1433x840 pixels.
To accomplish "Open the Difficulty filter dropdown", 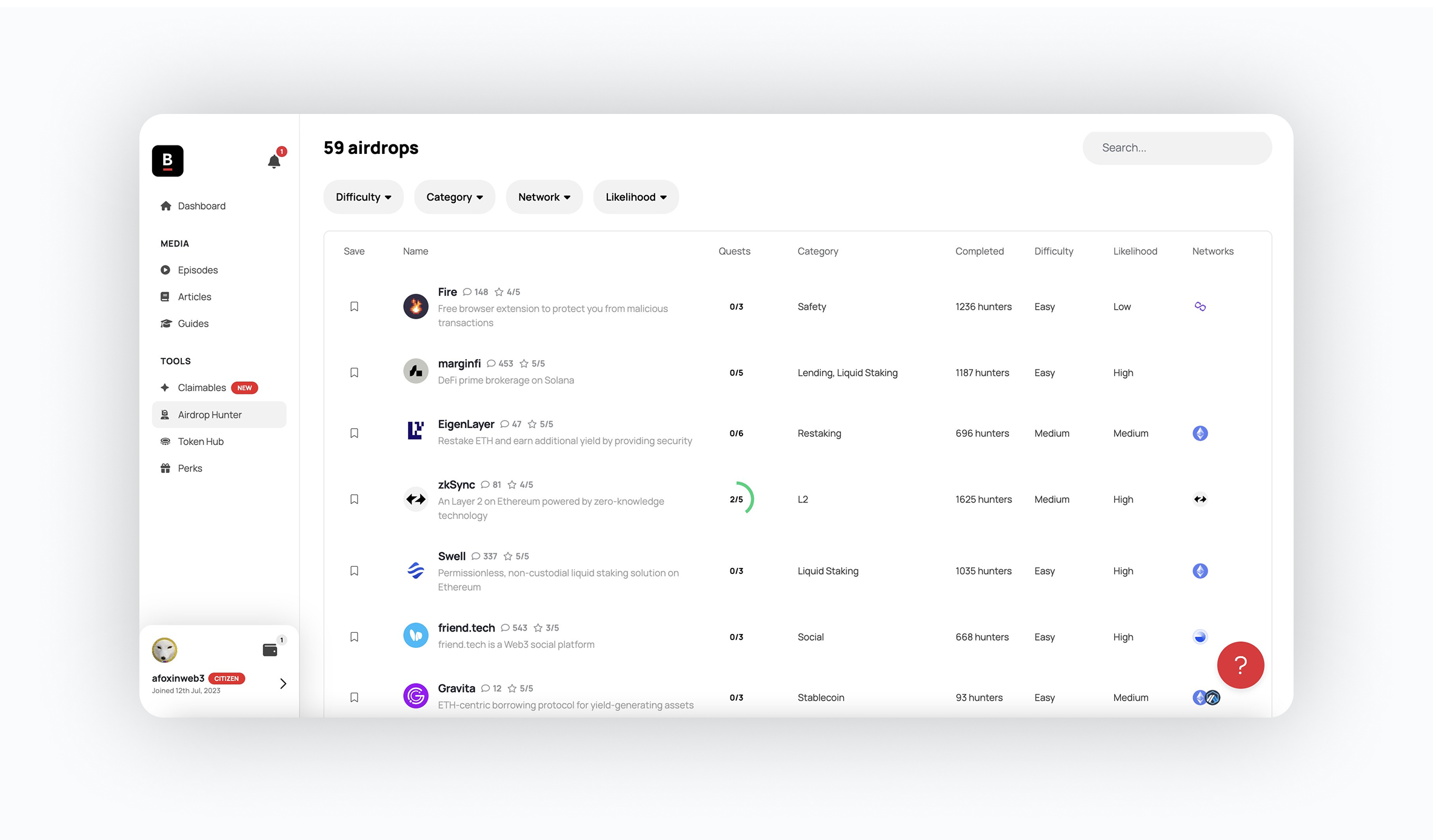I will (363, 197).
